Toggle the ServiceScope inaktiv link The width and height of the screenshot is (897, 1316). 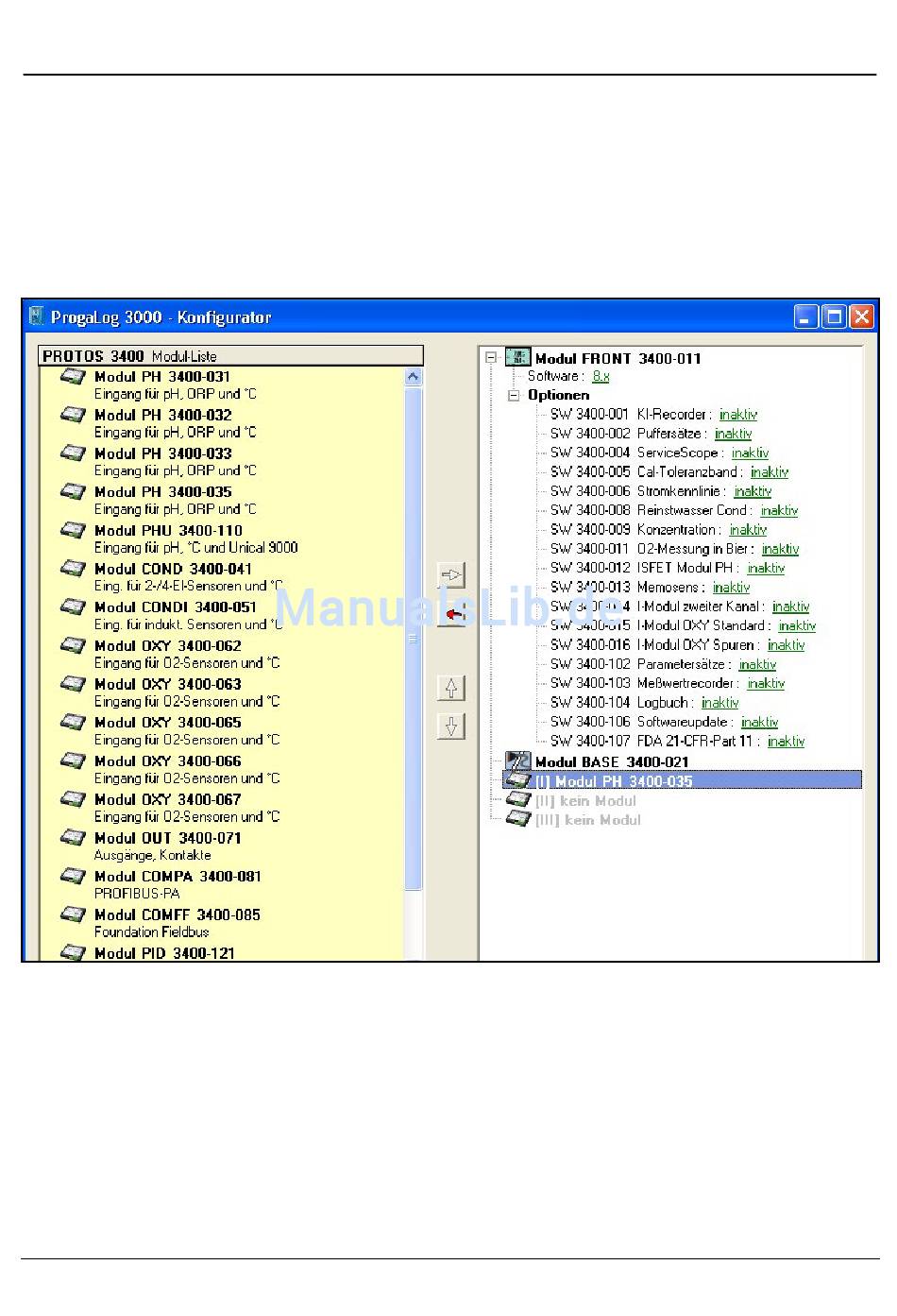[x=751, y=453]
